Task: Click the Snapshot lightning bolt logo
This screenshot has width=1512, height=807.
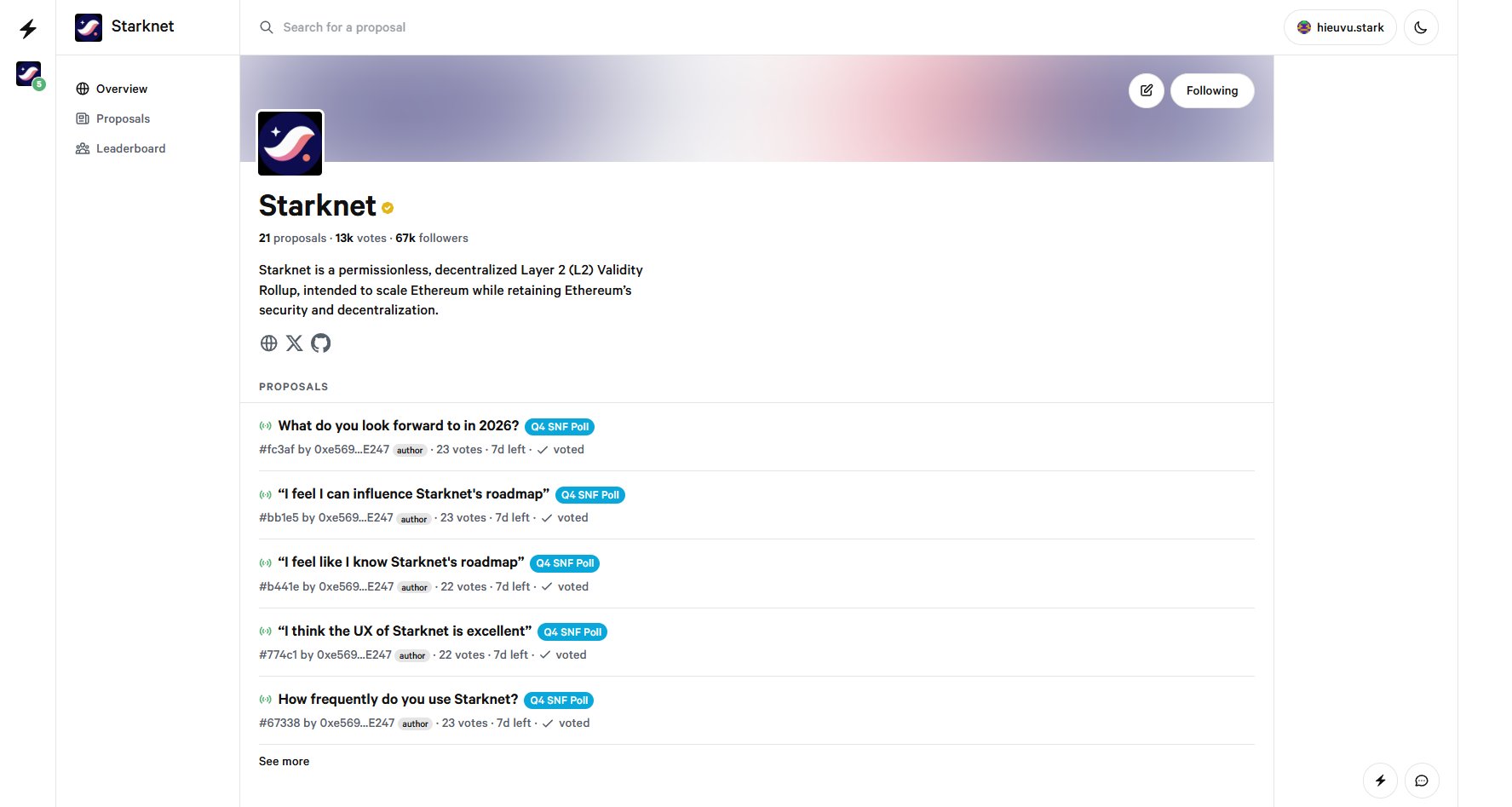Action: point(28,28)
